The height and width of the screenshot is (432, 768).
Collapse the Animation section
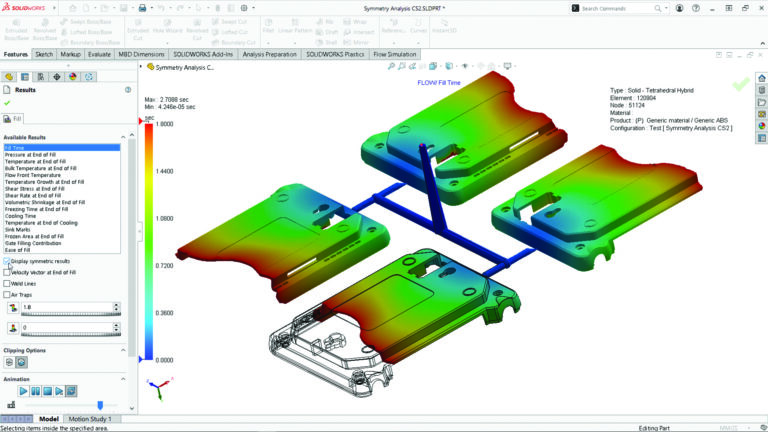pos(125,379)
